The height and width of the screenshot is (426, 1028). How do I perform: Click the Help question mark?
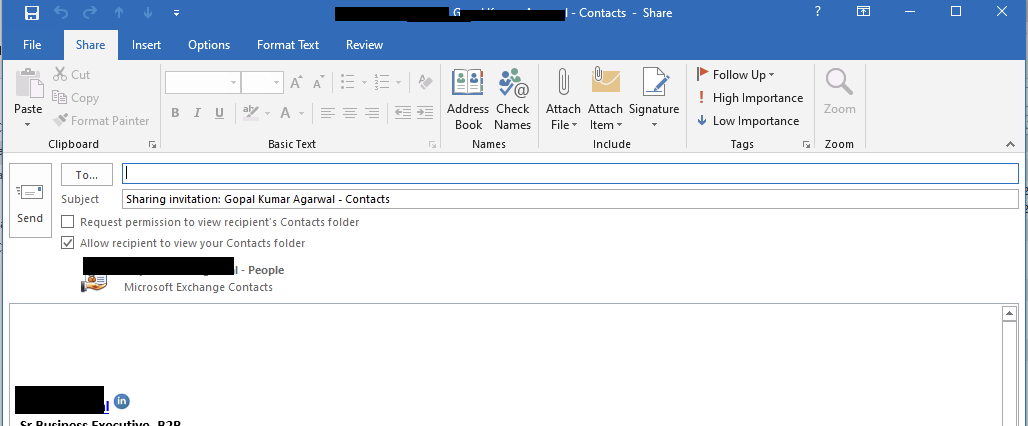point(818,11)
